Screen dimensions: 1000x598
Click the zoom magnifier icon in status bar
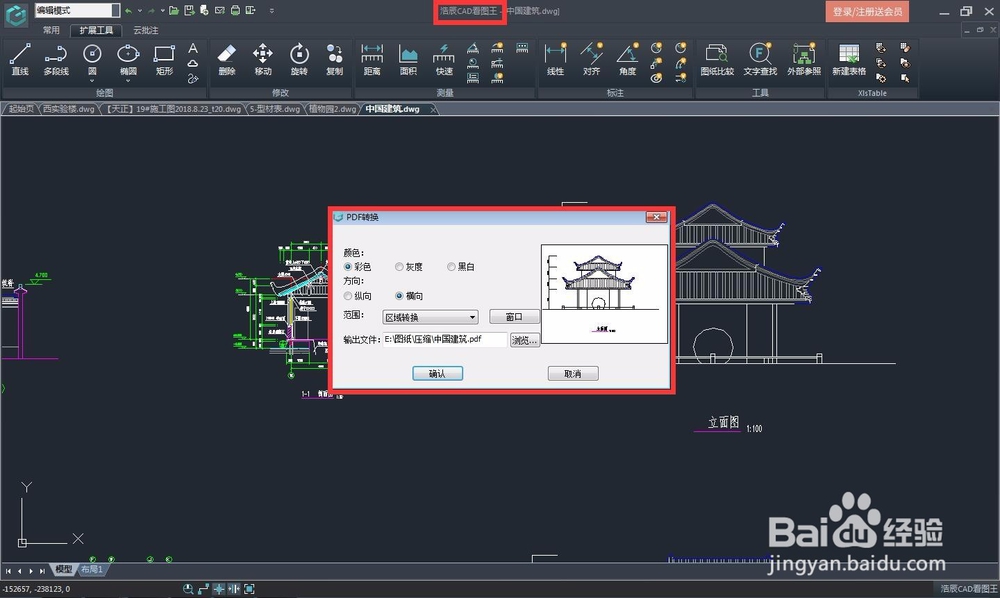[188, 589]
